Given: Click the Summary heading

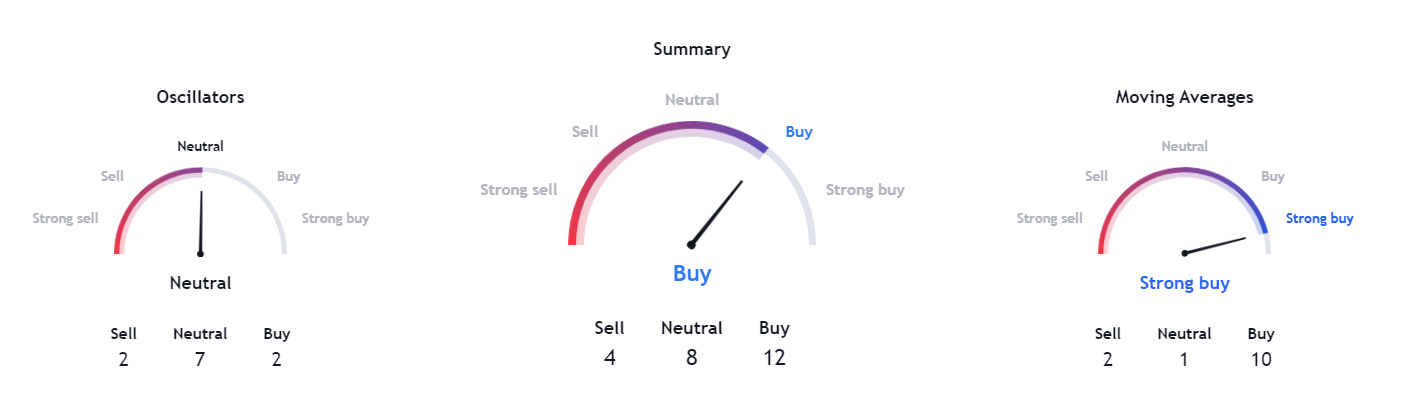Looking at the screenshot, I should tap(692, 48).
